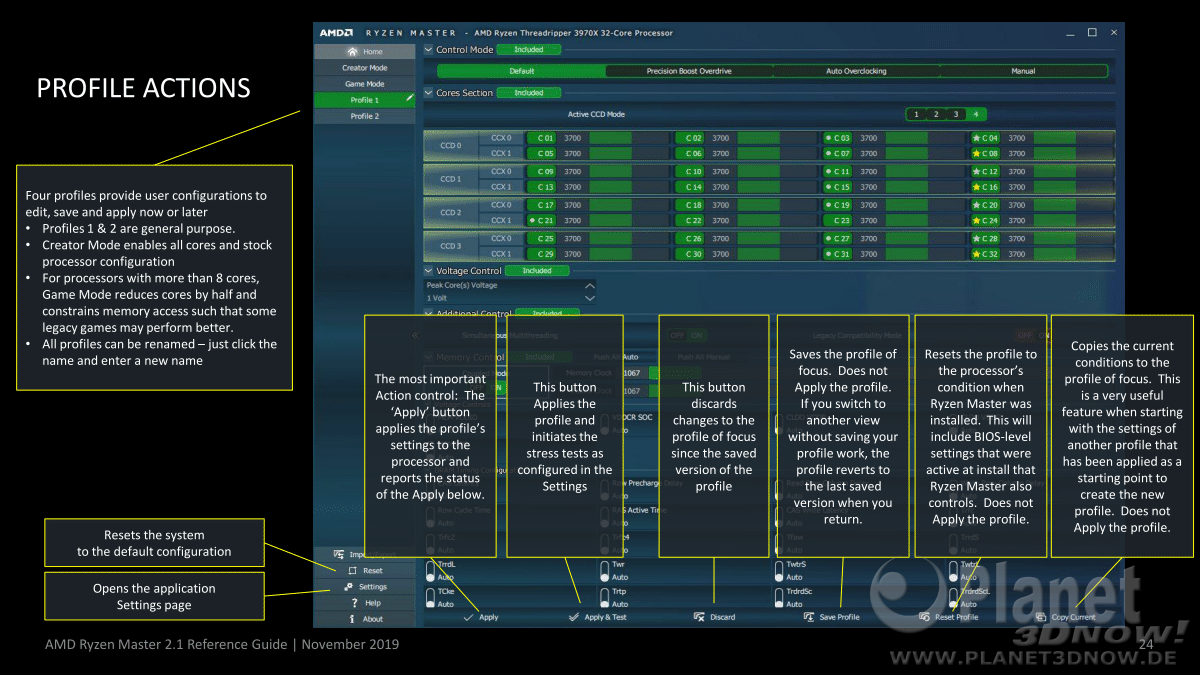Click the CCD 0 group label
The image size is (1200, 675).
(x=451, y=146)
